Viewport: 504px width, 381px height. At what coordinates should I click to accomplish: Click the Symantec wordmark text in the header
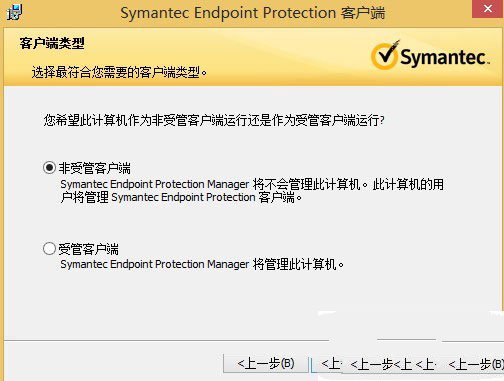pyautogui.click(x=444, y=57)
